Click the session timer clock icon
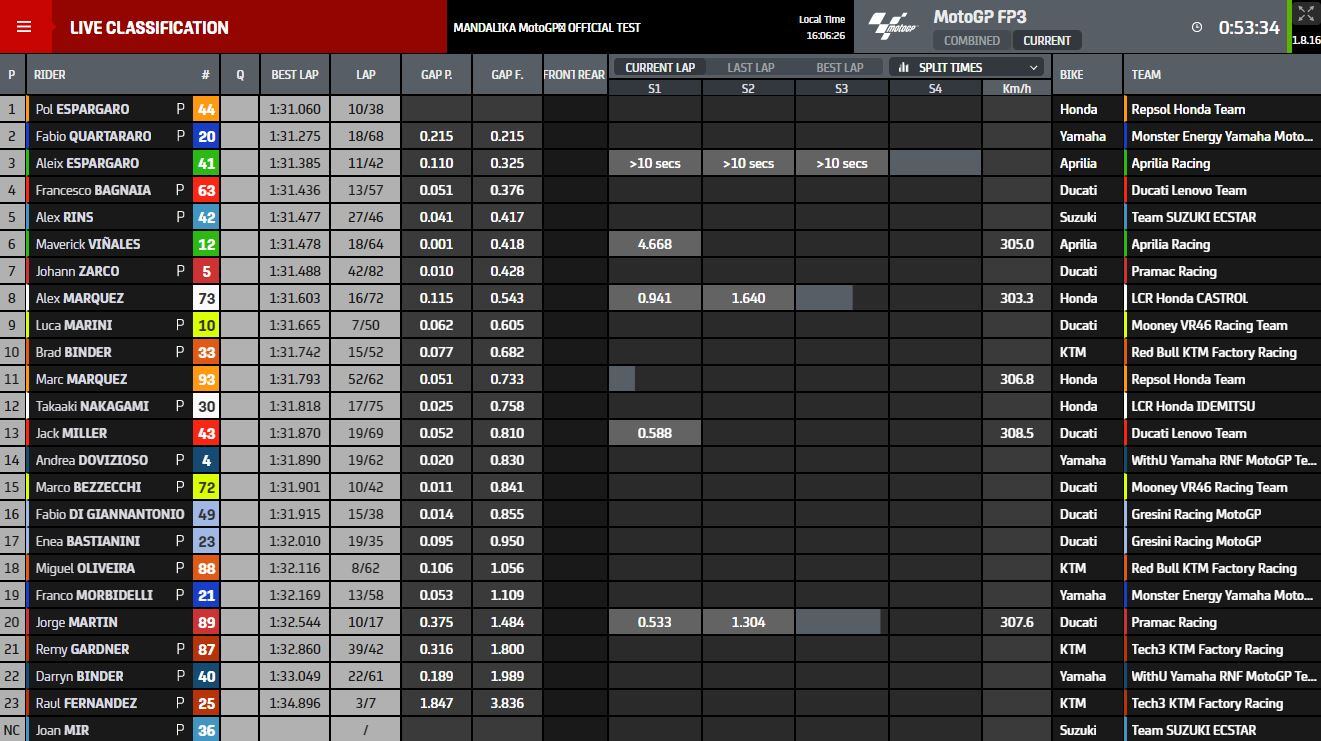The width and height of the screenshot is (1321, 741). click(1197, 27)
